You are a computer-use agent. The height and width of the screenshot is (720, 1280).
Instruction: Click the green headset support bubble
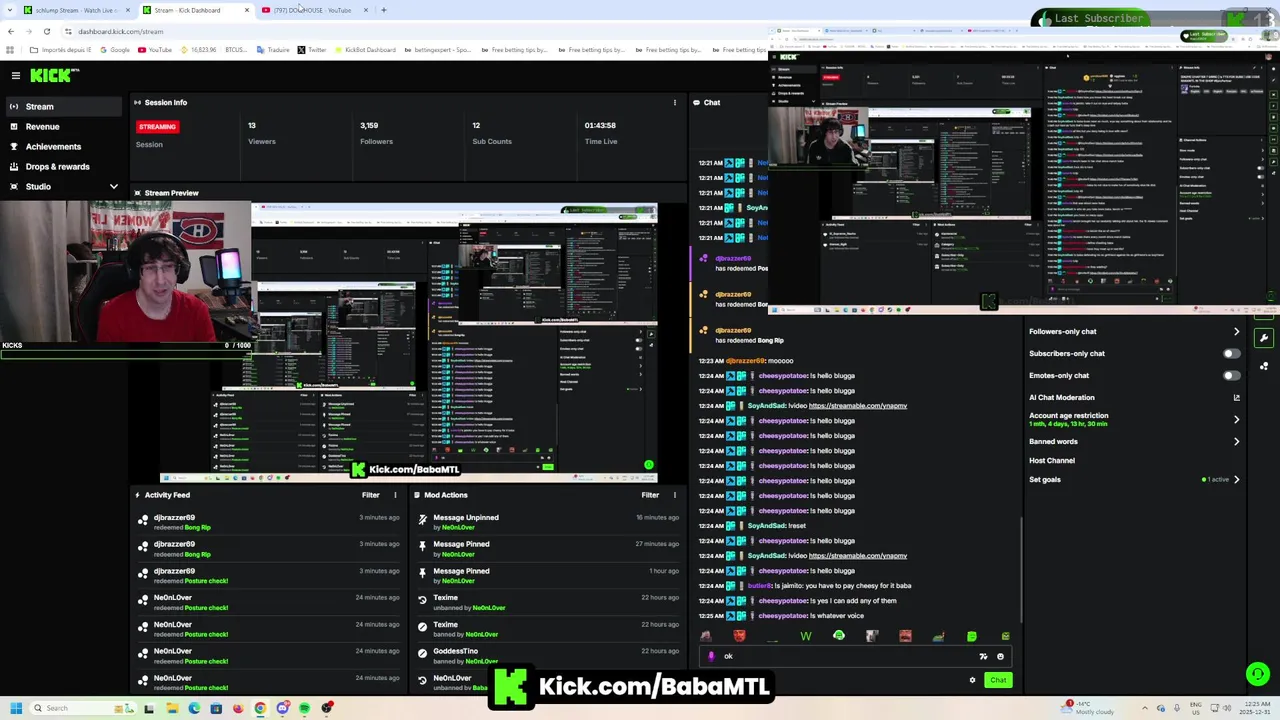point(1258,674)
